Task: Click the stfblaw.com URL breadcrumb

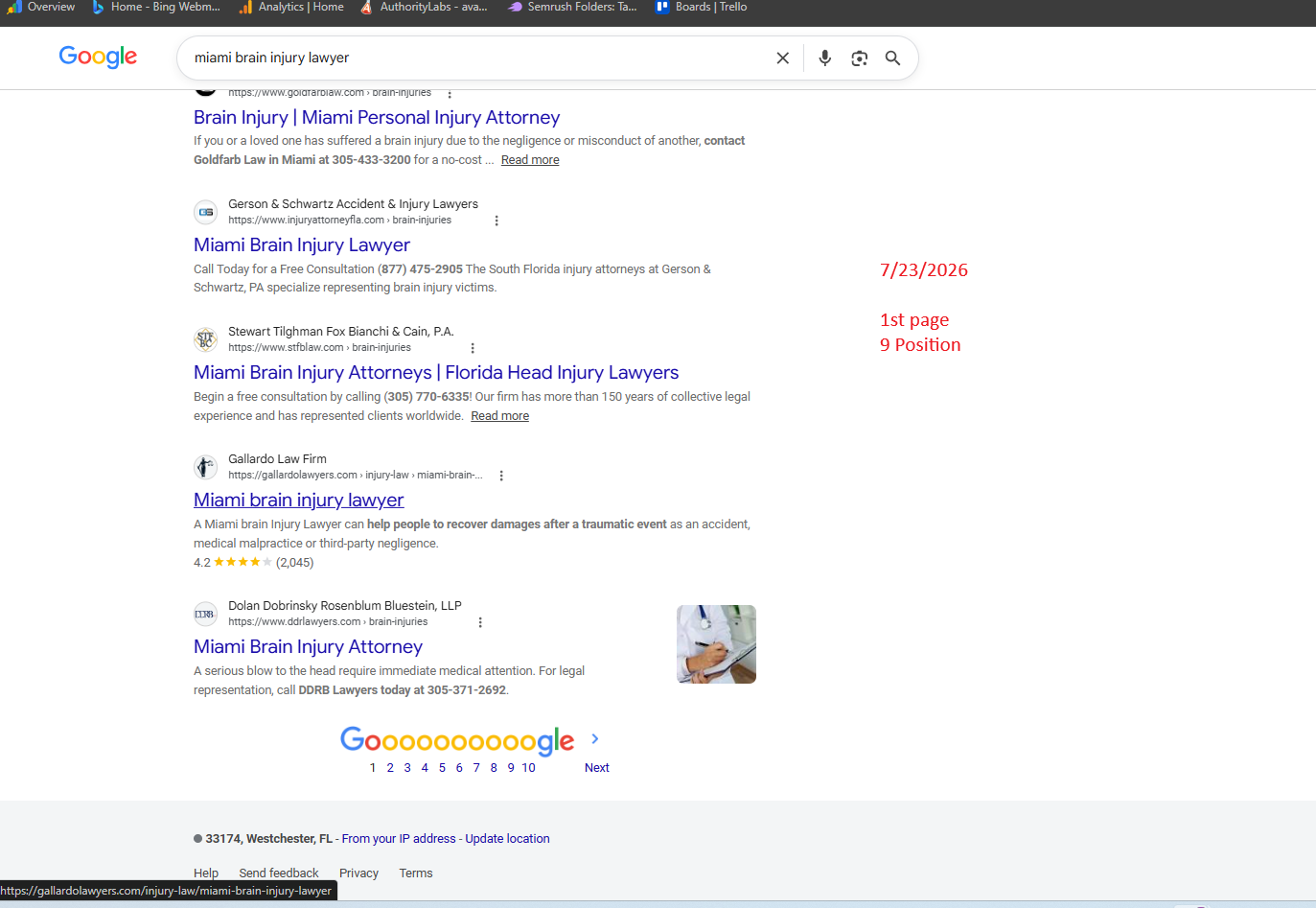Action: [x=319, y=348]
